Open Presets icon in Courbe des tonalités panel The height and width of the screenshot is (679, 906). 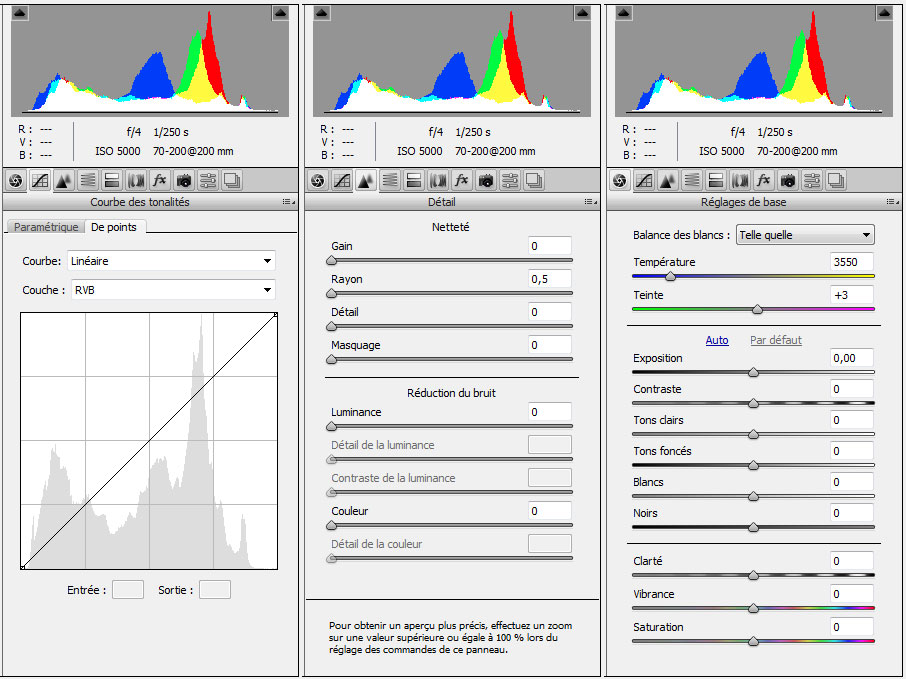pyautogui.click(x=208, y=181)
